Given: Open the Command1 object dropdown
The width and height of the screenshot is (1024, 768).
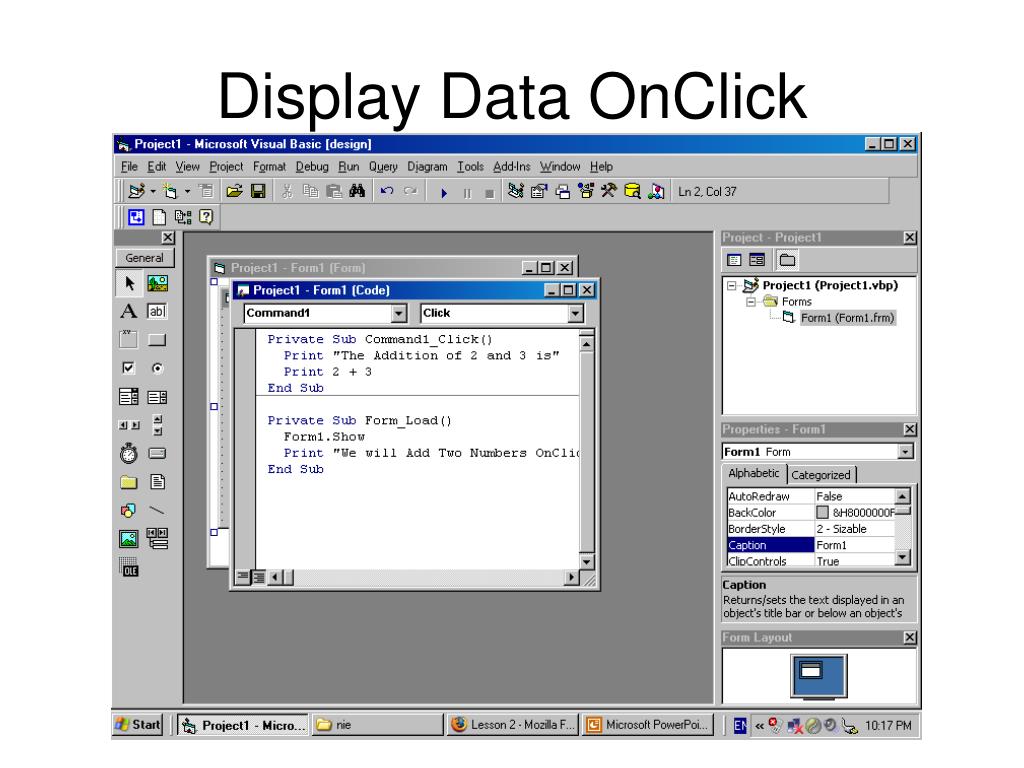Looking at the screenshot, I should pyautogui.click(x=399, y=313).
